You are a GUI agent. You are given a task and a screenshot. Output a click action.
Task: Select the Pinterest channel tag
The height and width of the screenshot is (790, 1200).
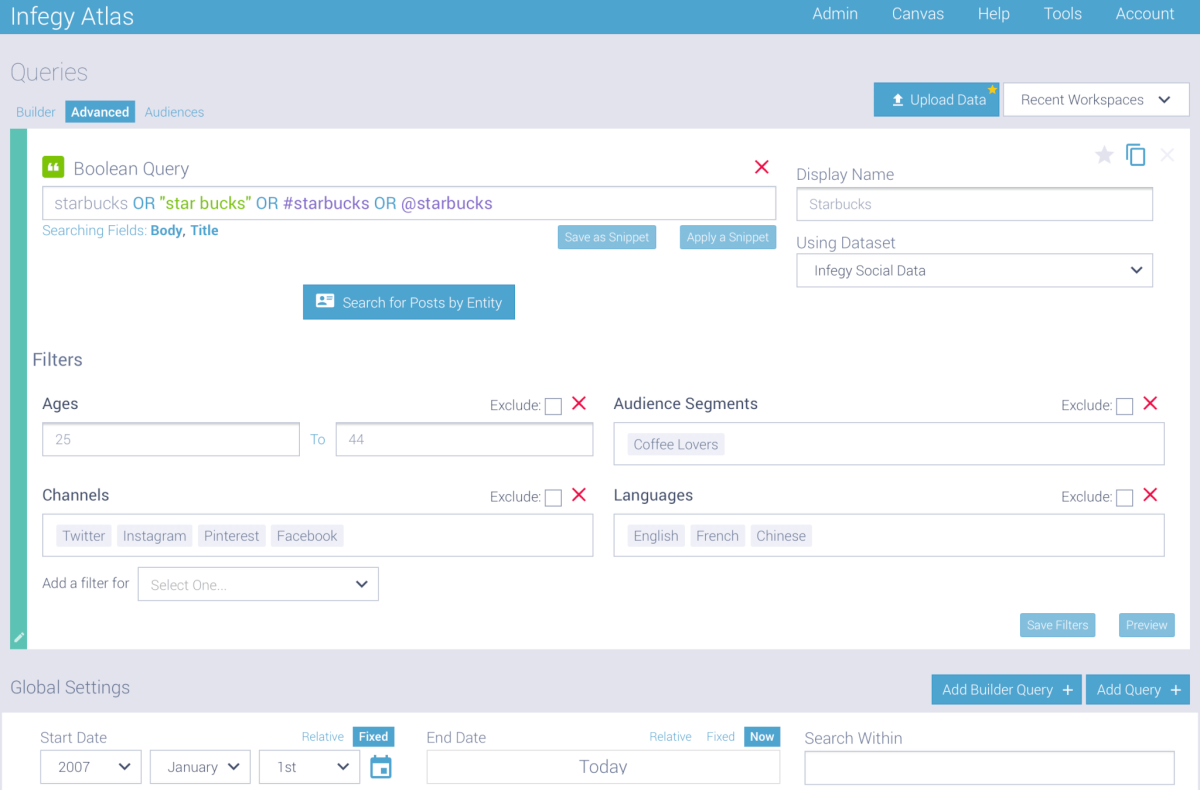(x=231, y=536)
